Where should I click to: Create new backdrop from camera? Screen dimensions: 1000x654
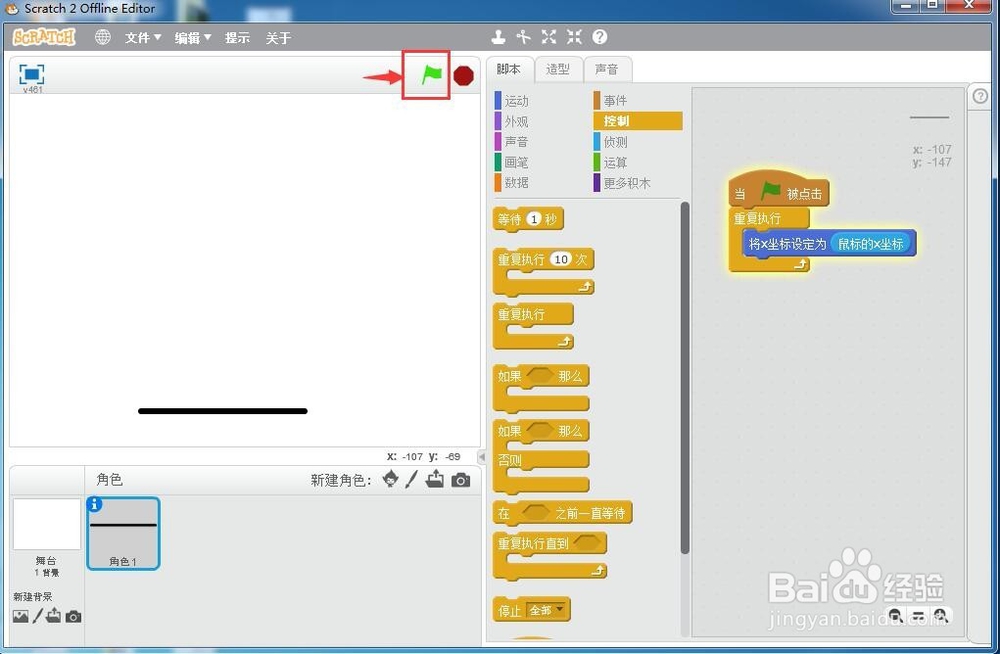(x=73, y=616)
